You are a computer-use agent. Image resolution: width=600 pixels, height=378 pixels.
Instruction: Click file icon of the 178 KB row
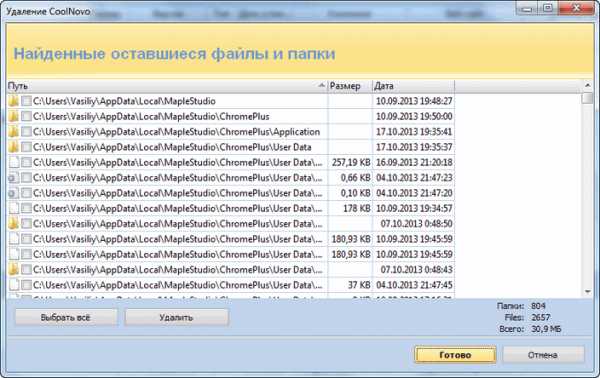[x=14, y=208]
